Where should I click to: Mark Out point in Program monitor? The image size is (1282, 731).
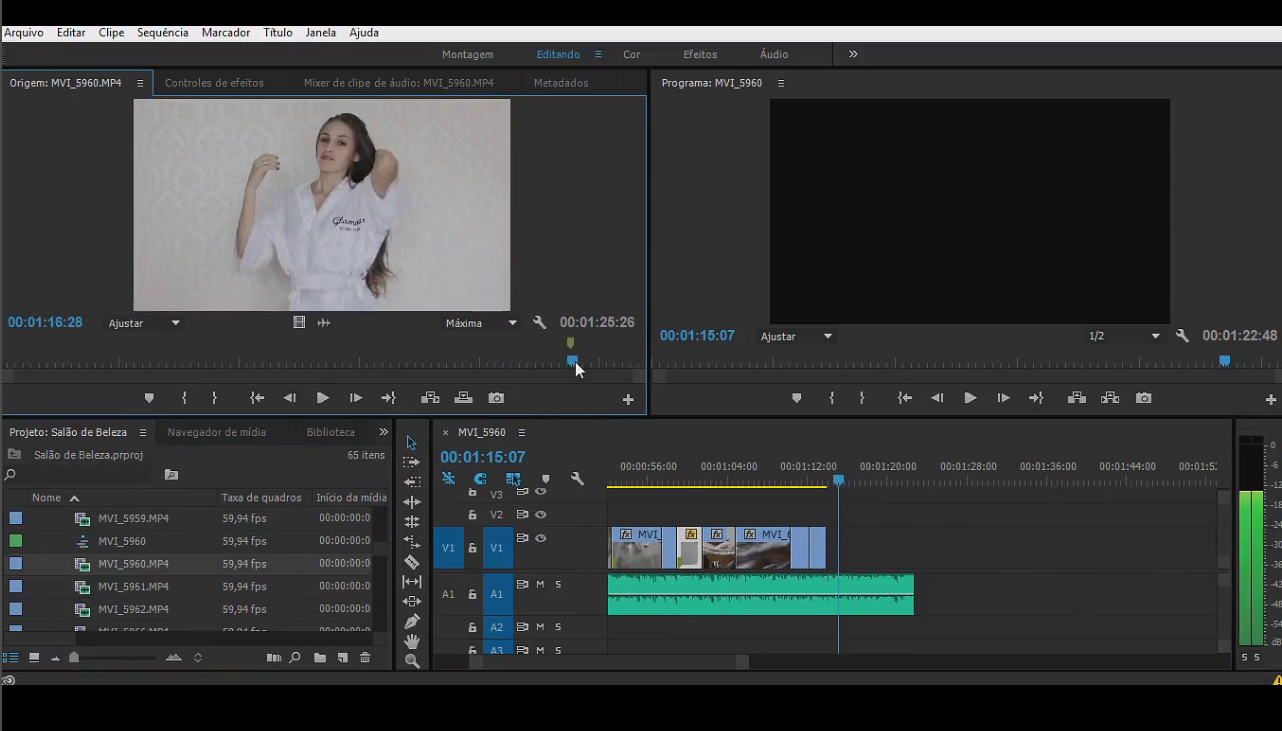pyautogui.click(x=862, y=398)
